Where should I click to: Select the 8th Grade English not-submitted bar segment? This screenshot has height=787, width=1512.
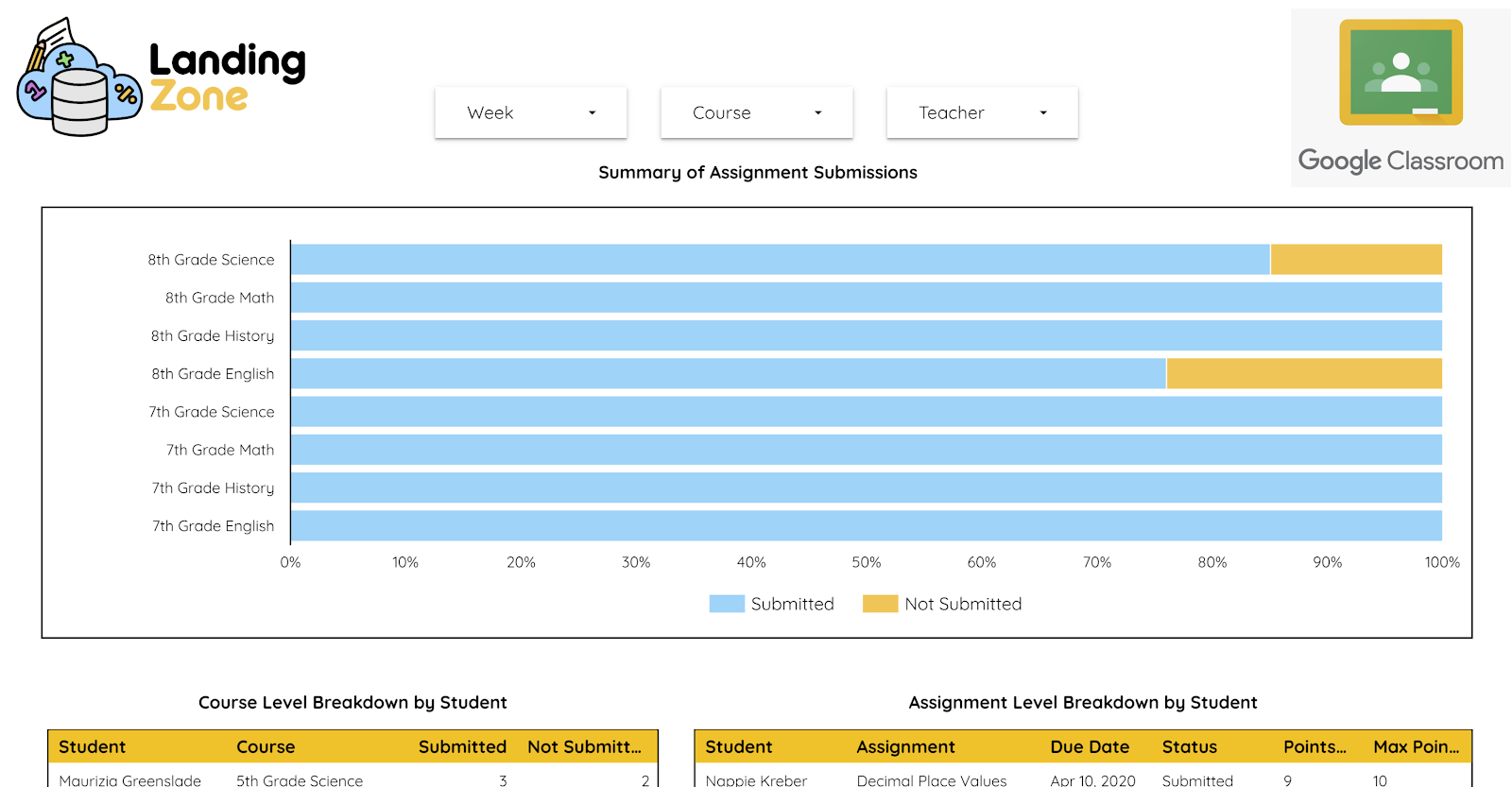pyautogui.click(x=1304, y=374)
